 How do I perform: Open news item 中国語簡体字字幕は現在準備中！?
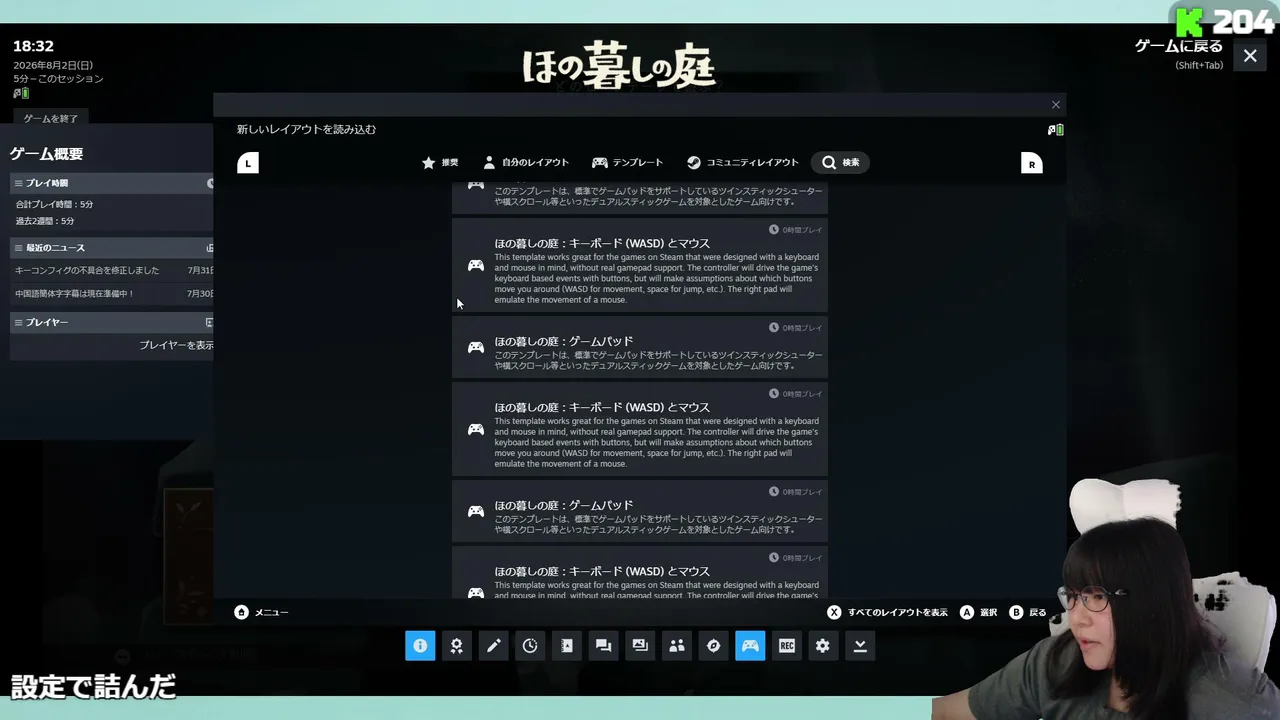coord(75,294)
